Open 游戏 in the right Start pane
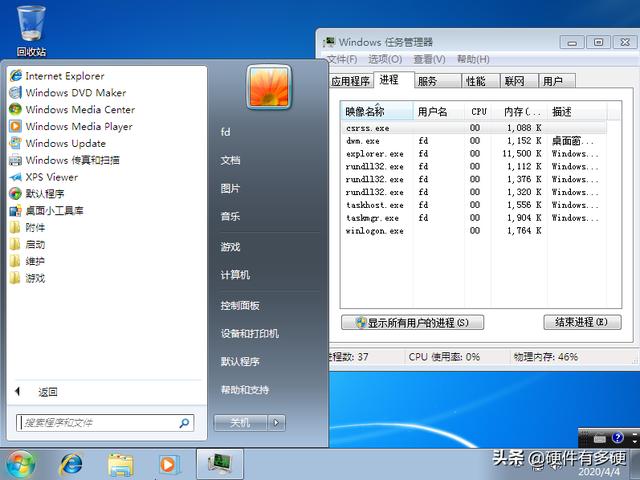Image resolution: width=640 pixels, height=480 pixels. (x=230, y=247)
